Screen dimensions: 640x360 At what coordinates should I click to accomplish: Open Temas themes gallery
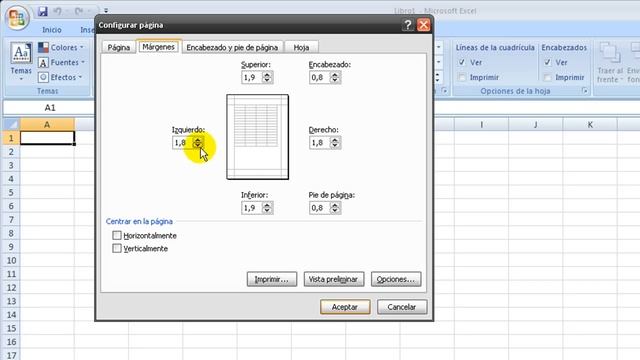click(x=21, y=61)
